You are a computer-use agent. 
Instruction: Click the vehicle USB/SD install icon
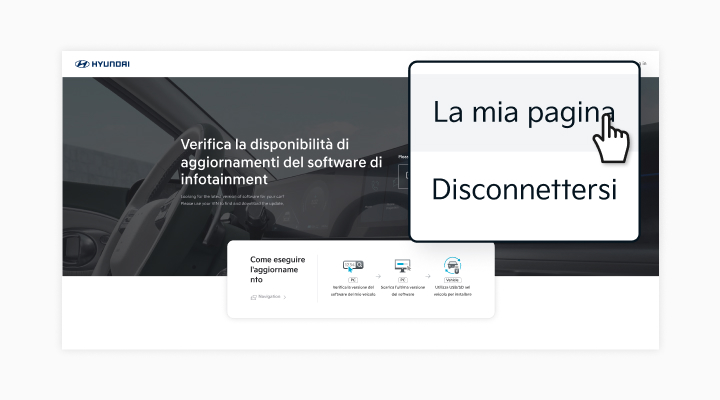click(x=452, y=266)
